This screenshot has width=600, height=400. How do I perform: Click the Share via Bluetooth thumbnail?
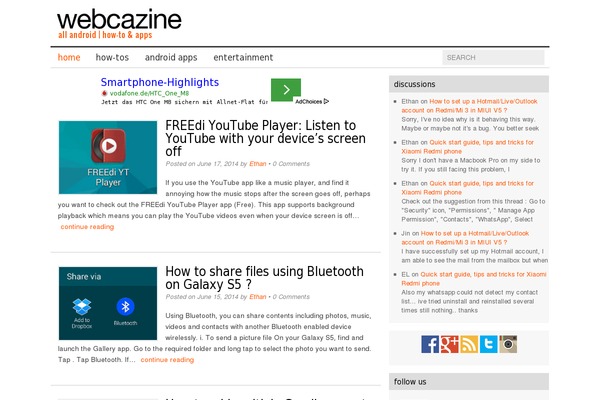tap(108, 303)
